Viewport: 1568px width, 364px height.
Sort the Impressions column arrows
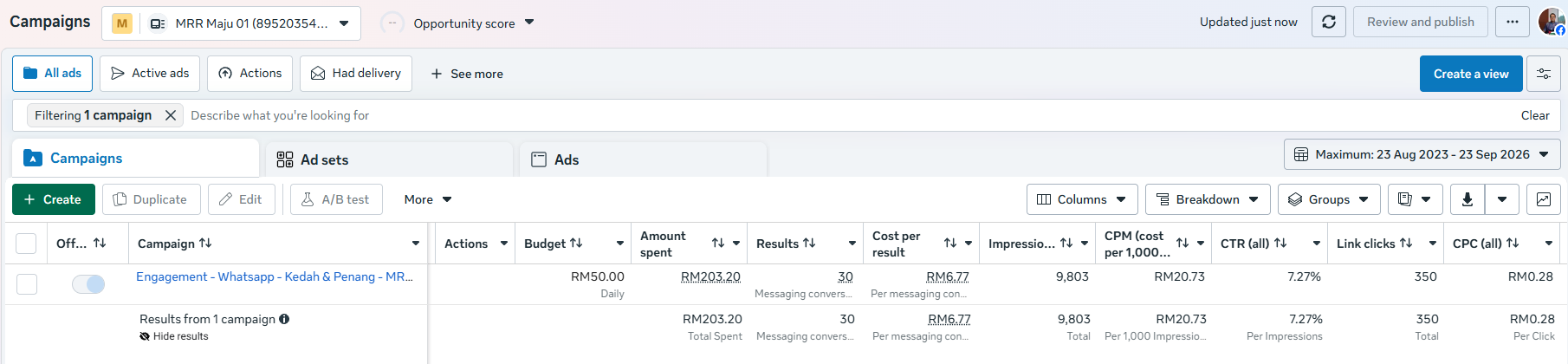[1066, 244]
